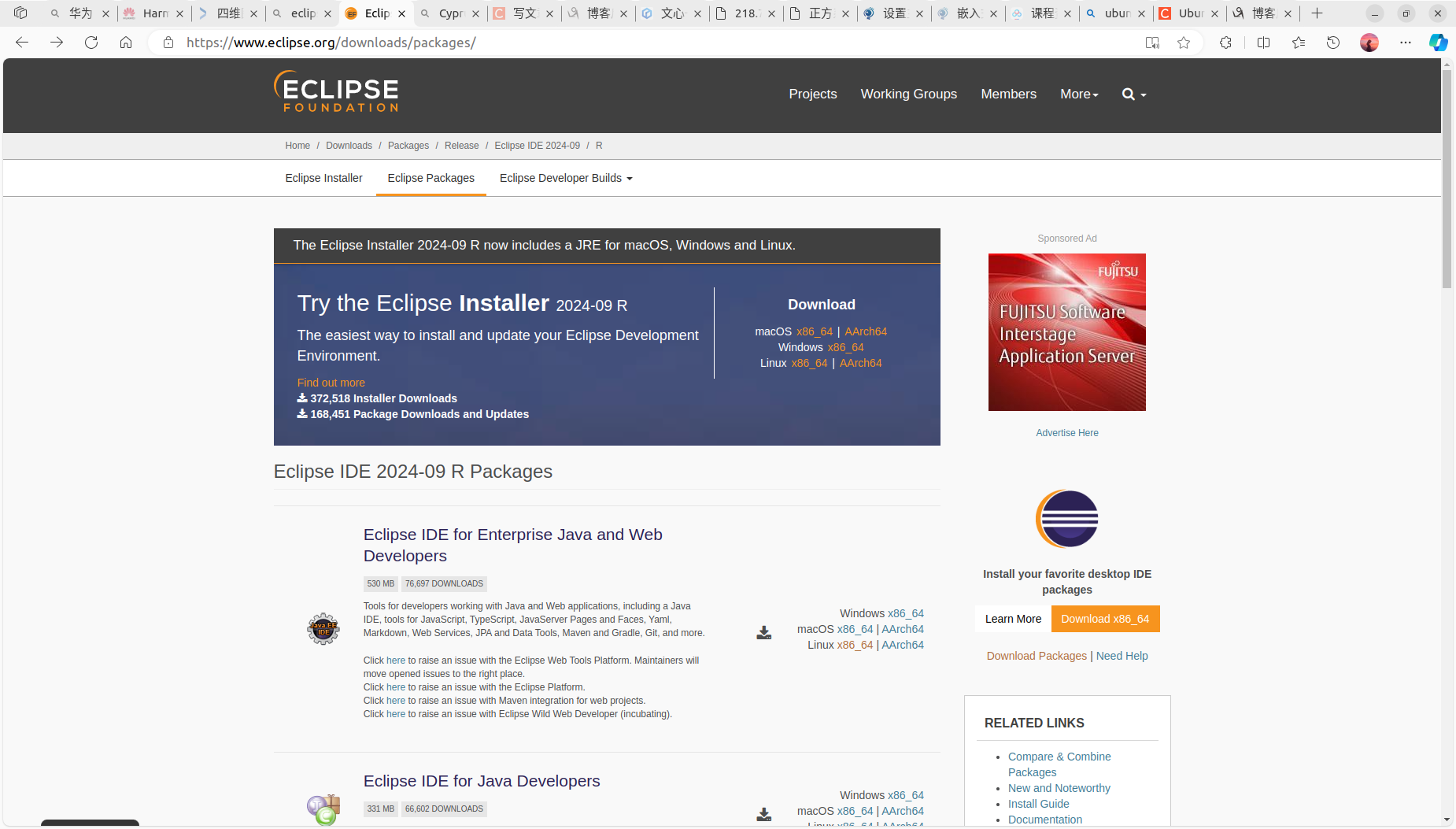
Task: Toggle split screen icon in toolbar
Action: point(1264,43)
